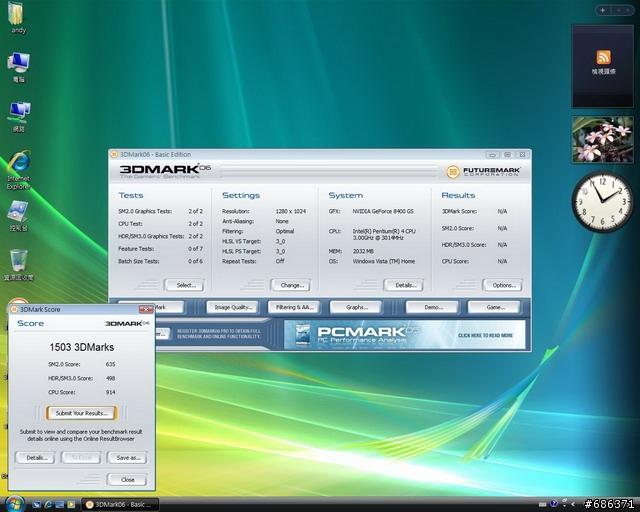Click the 3DMark Score title bar icon

click(14, 309)
